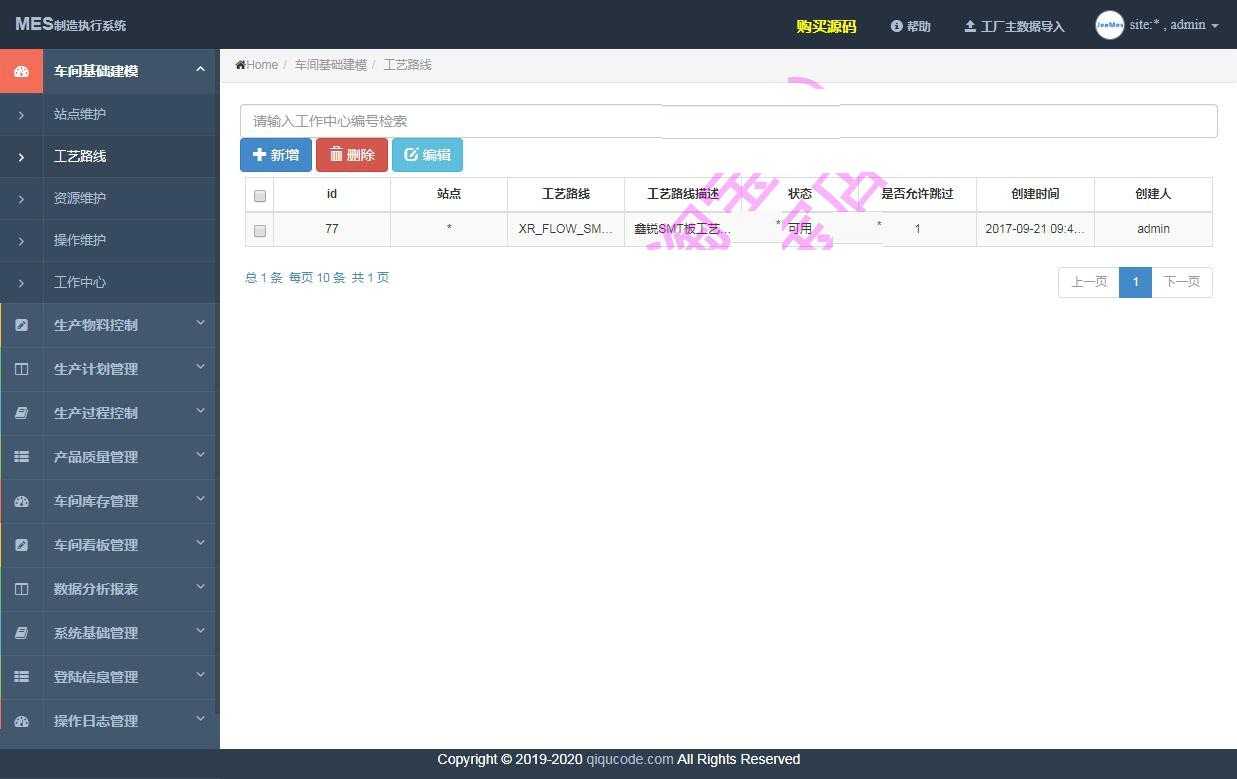
Task: Open the 购买源码 link
Action: (x=826, y=26)
